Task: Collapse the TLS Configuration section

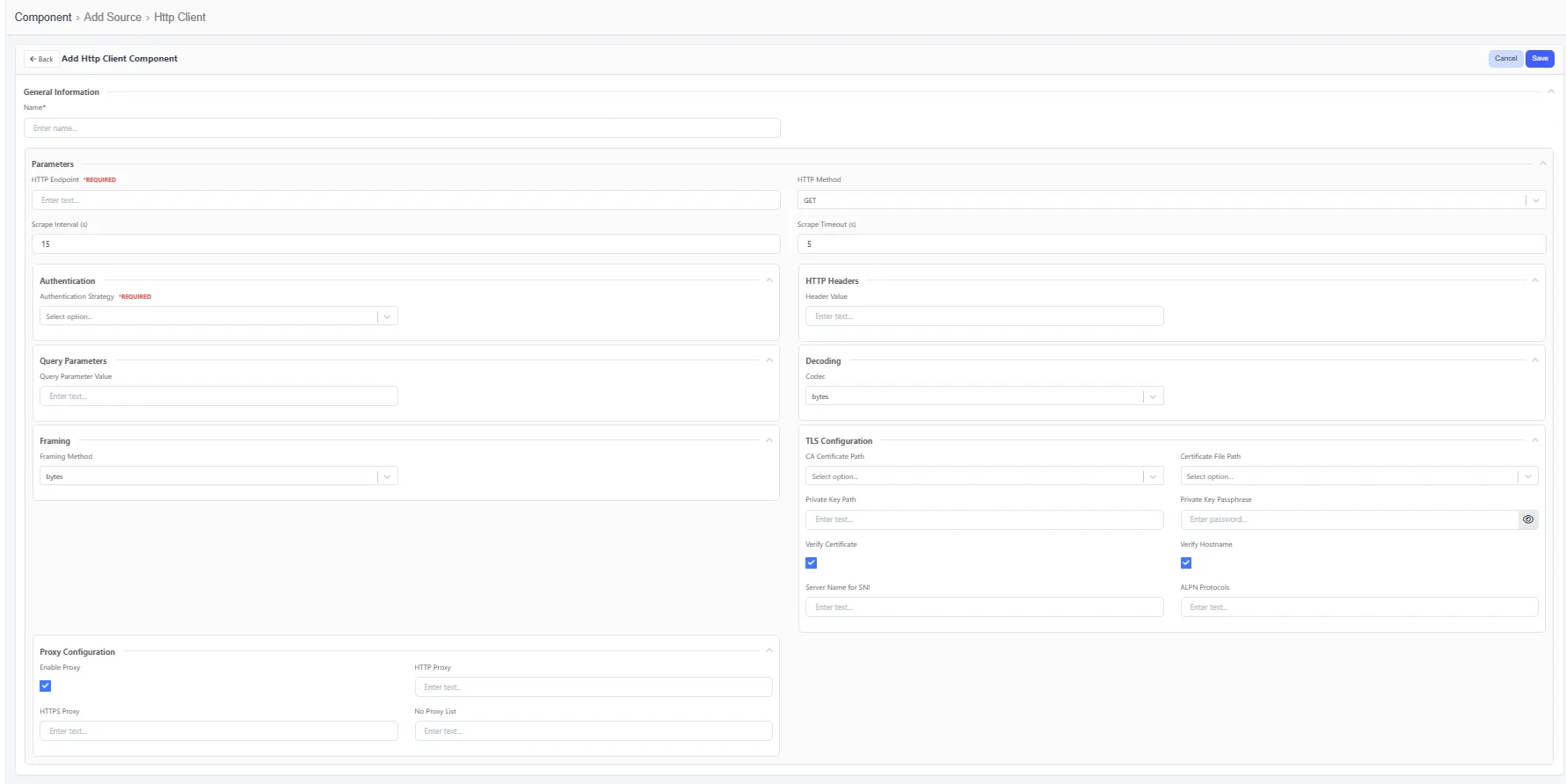Action: [x=1535, y=440]
